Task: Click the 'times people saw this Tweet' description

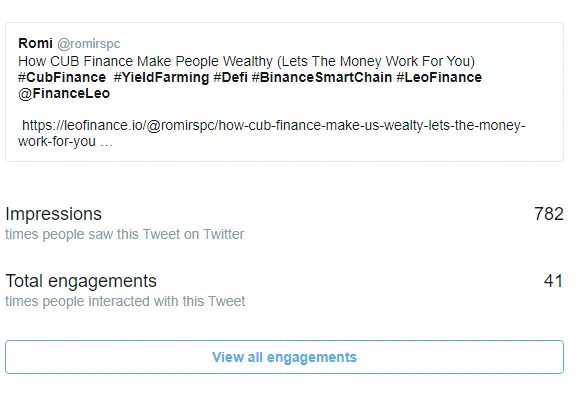Action: 124,234
